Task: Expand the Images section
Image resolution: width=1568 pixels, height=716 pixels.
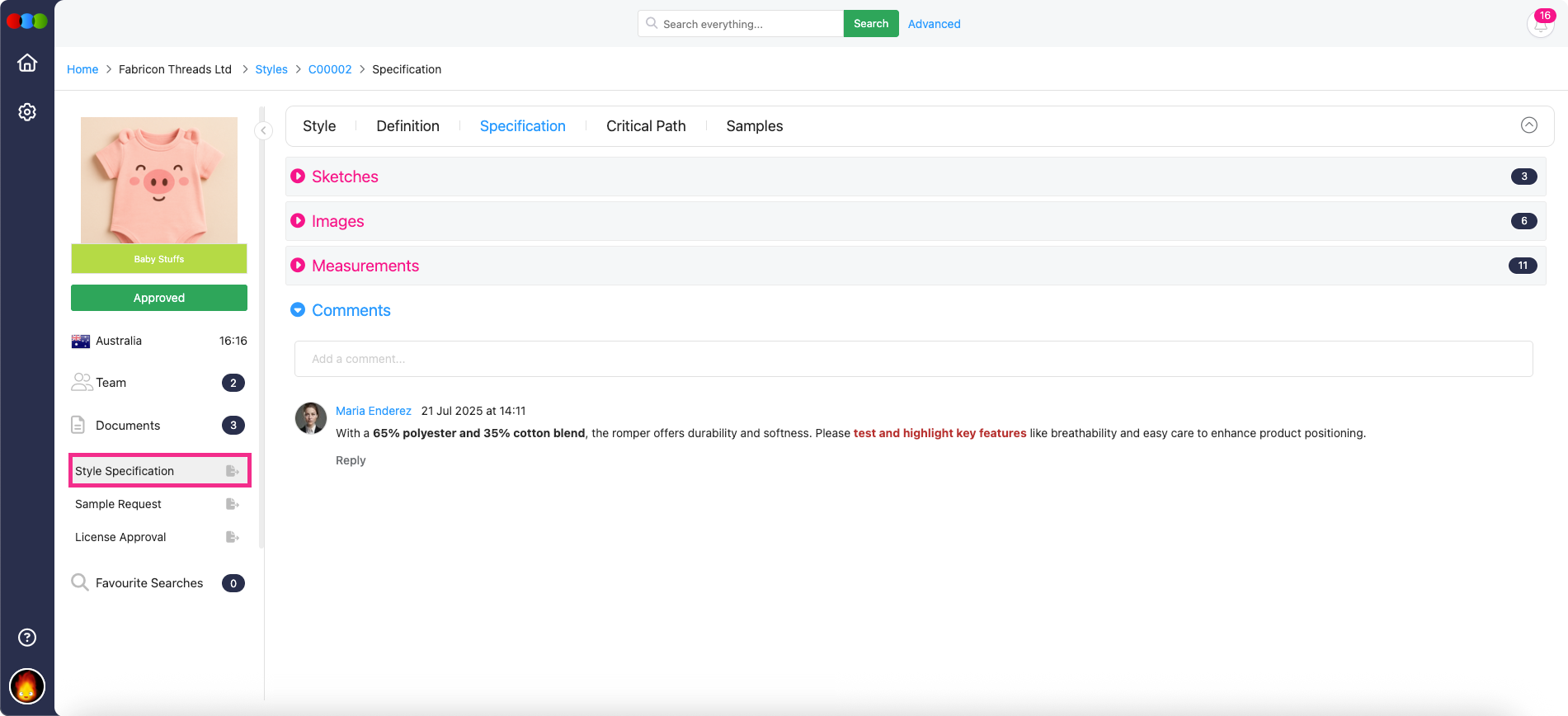Action: pyautogui.click(x=299, y=221)
